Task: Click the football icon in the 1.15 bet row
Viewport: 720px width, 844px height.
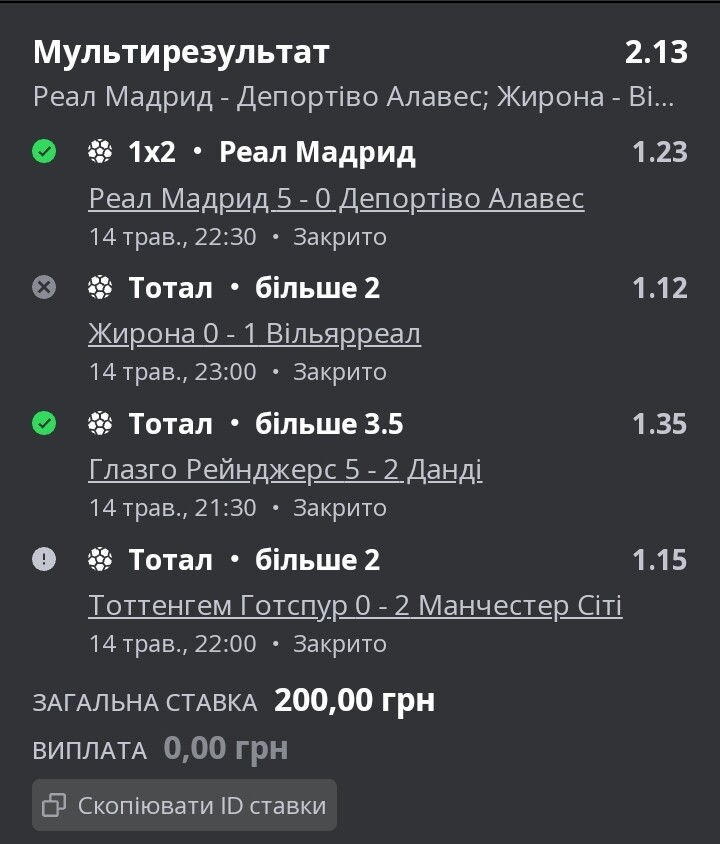Action: pyautogui.click(x=100, y=559)
